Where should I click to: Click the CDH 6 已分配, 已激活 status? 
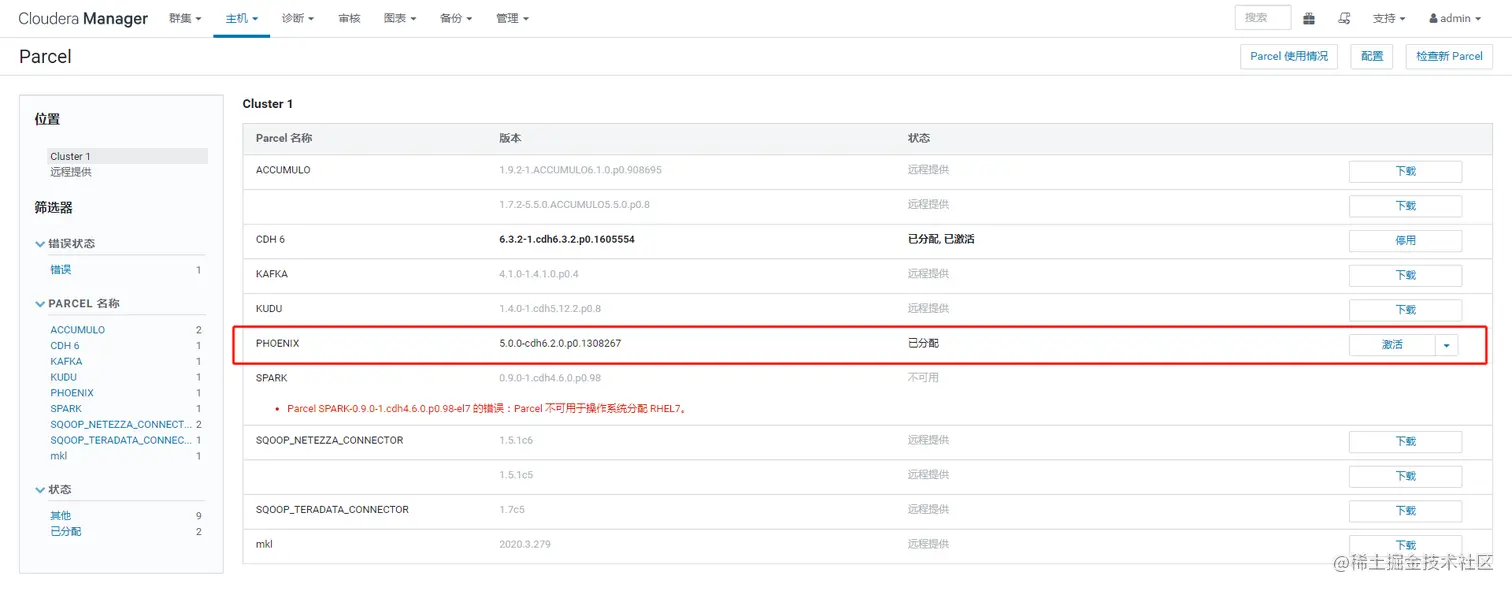tap(941, 240)
